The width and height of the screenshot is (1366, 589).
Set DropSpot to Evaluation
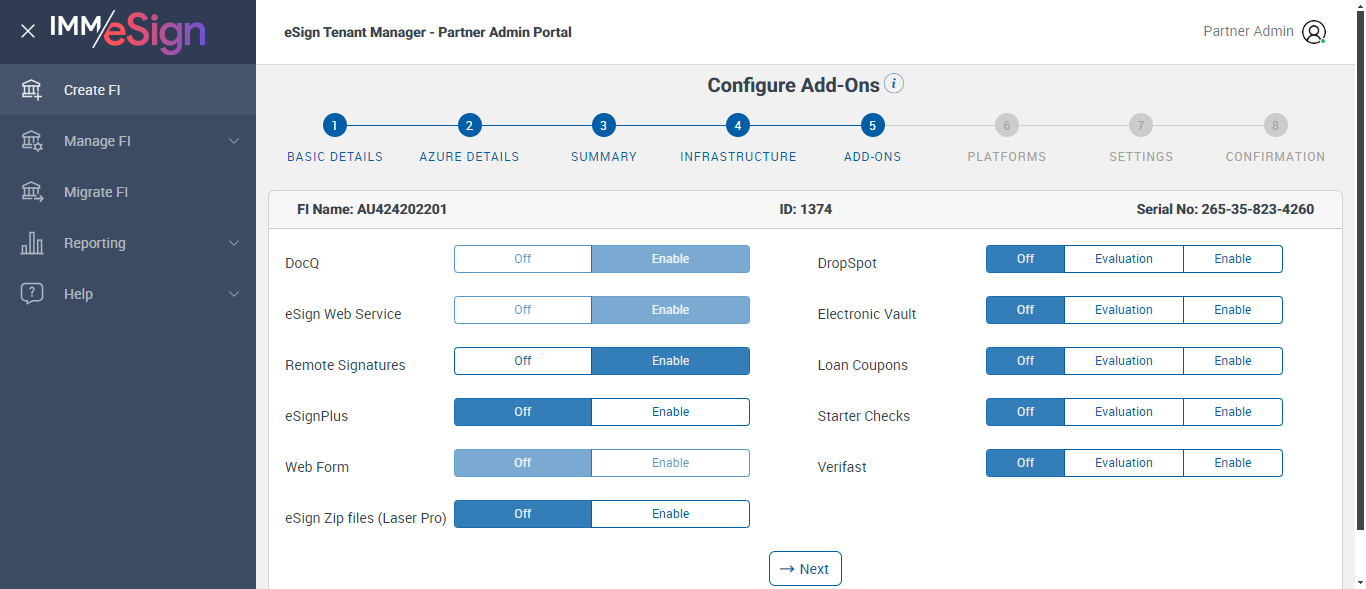[x=1123, y=259]
